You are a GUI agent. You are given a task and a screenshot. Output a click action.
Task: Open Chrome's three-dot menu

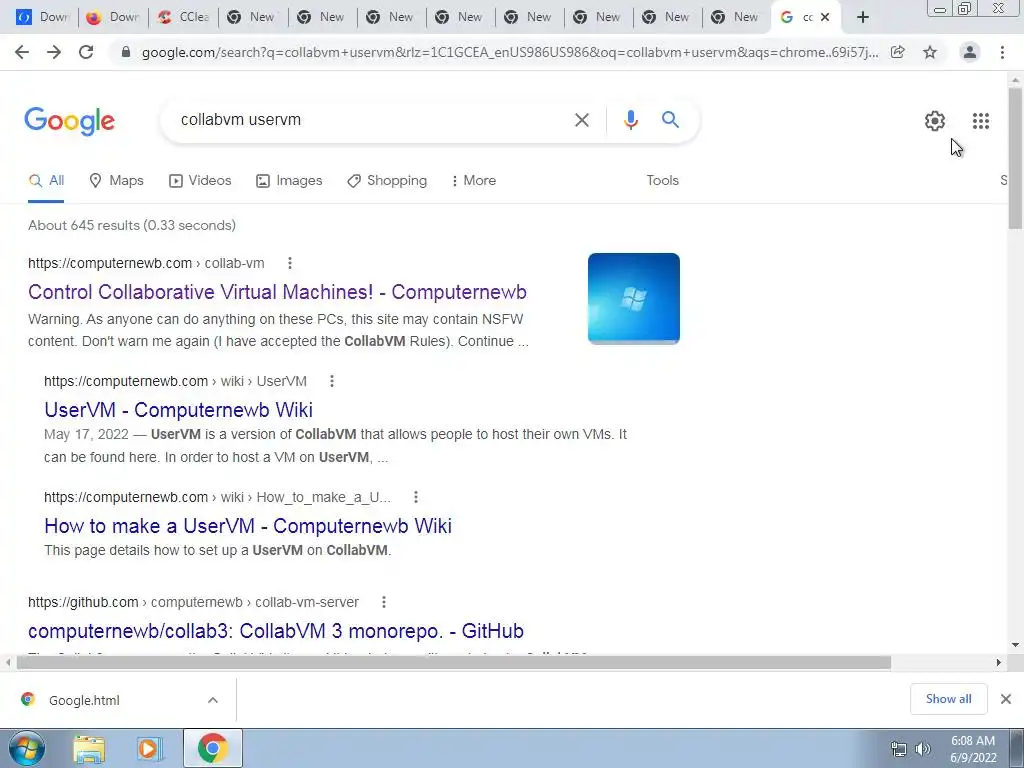[1002, 52]
